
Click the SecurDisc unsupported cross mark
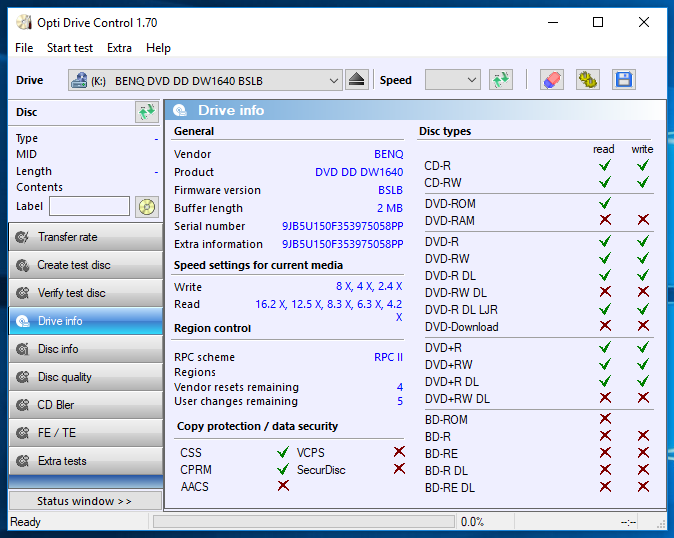coord(399,468)
